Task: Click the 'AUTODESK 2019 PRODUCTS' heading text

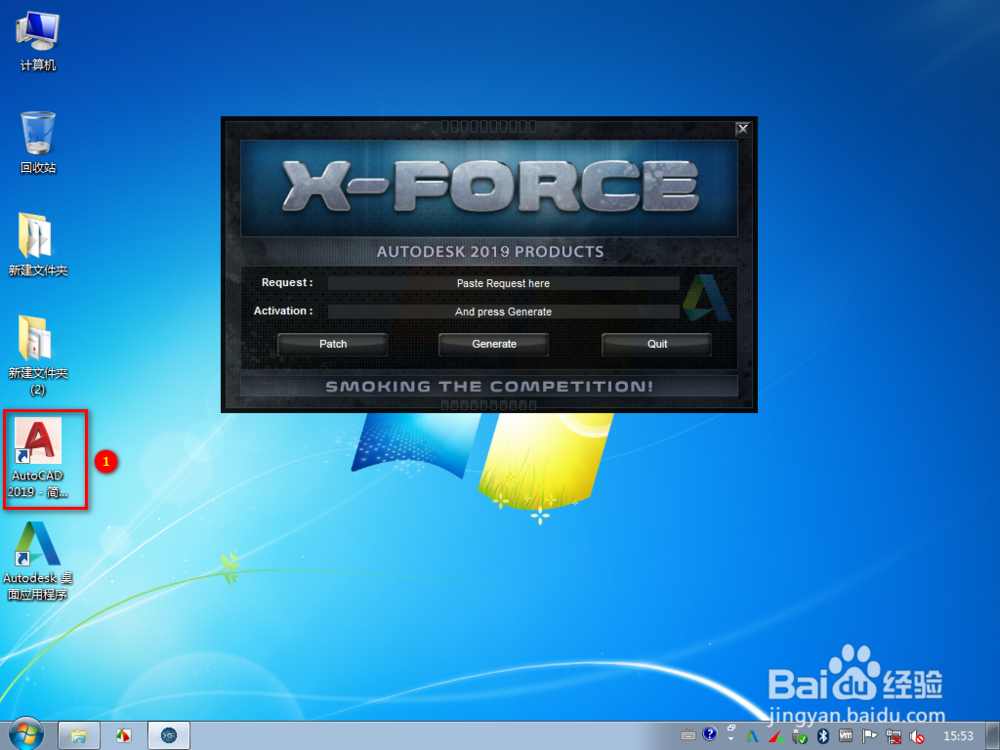Action: 490,251
